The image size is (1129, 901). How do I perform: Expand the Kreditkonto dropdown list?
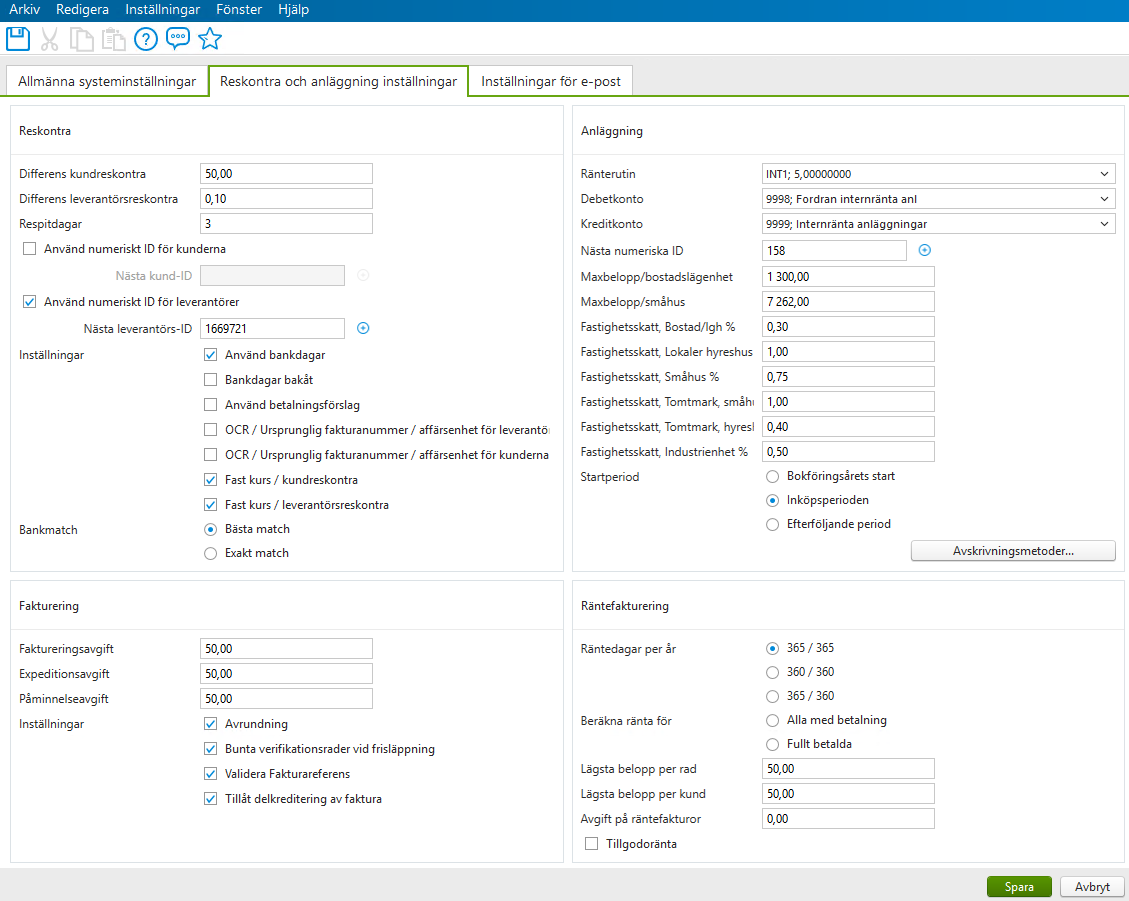tap(1106, 224)
